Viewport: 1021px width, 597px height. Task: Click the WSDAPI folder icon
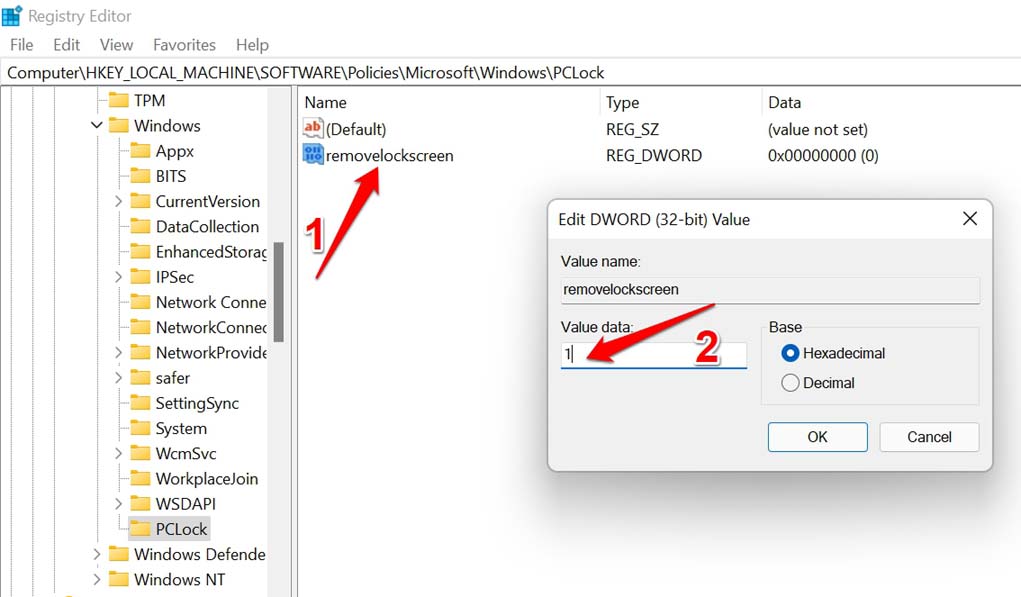pos(140,504)
